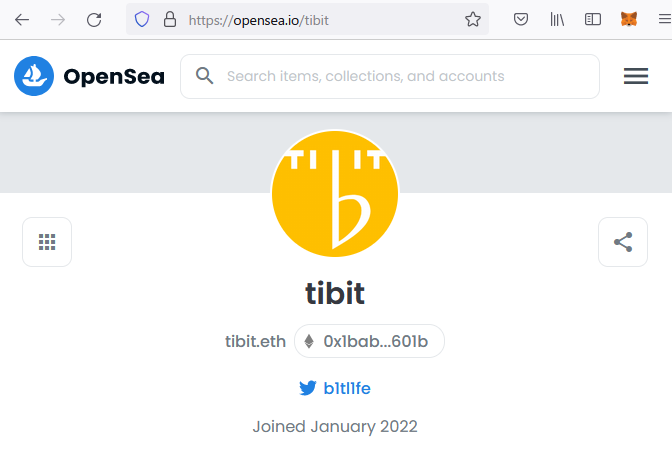Toggle the browser sidebar view
Screen dimensions: 672x451
click(593, 19)
